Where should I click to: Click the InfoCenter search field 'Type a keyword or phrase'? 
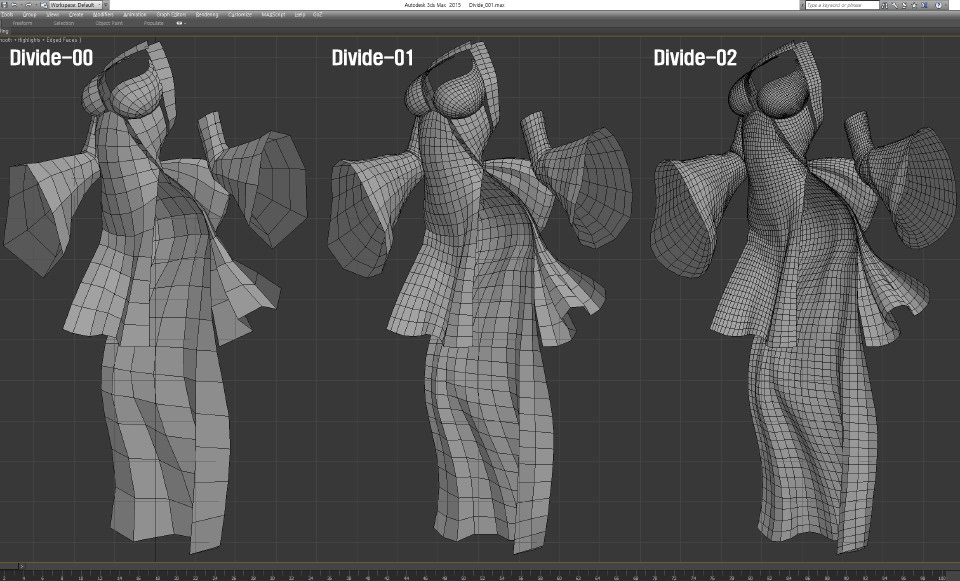841,5
